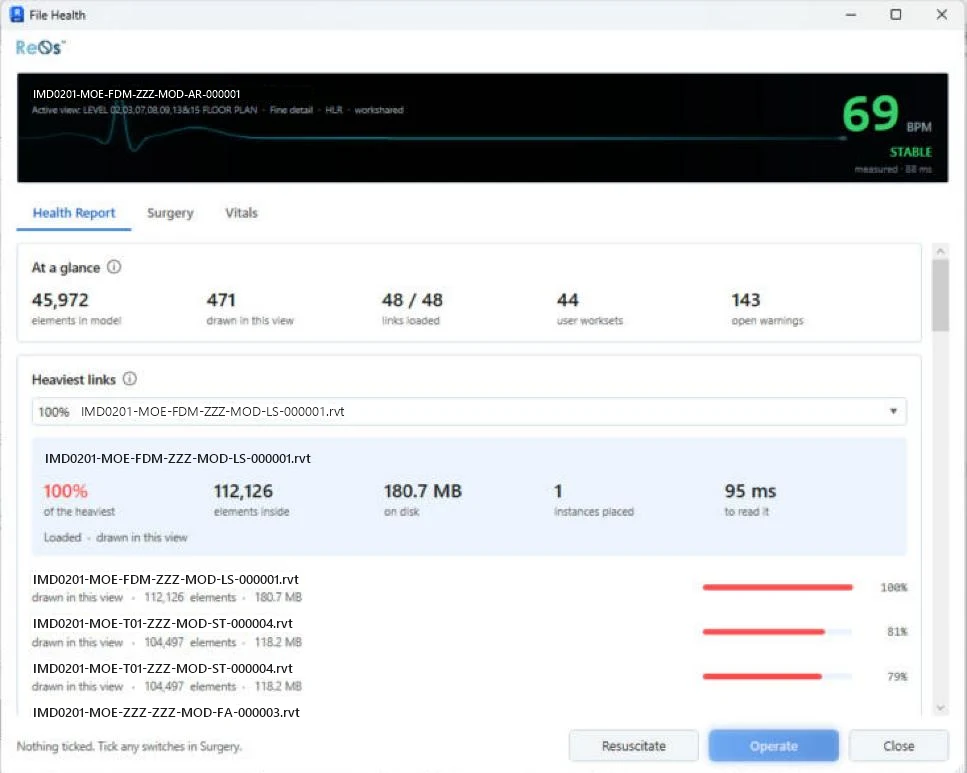
Task: Open the Heaviest links dropdown
Action: tap(469, 411)
